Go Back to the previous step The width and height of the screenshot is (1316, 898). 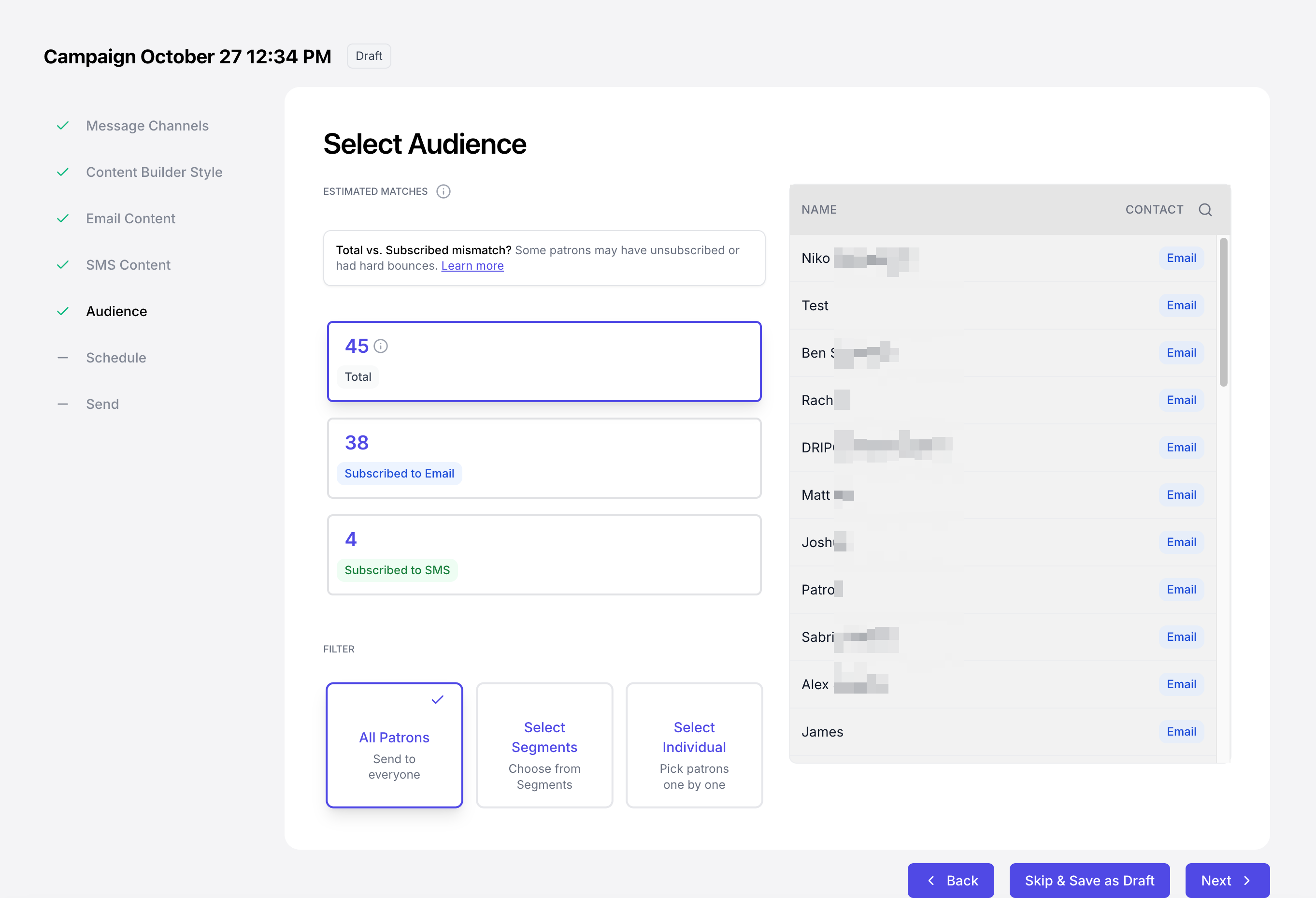pos(951,880)
